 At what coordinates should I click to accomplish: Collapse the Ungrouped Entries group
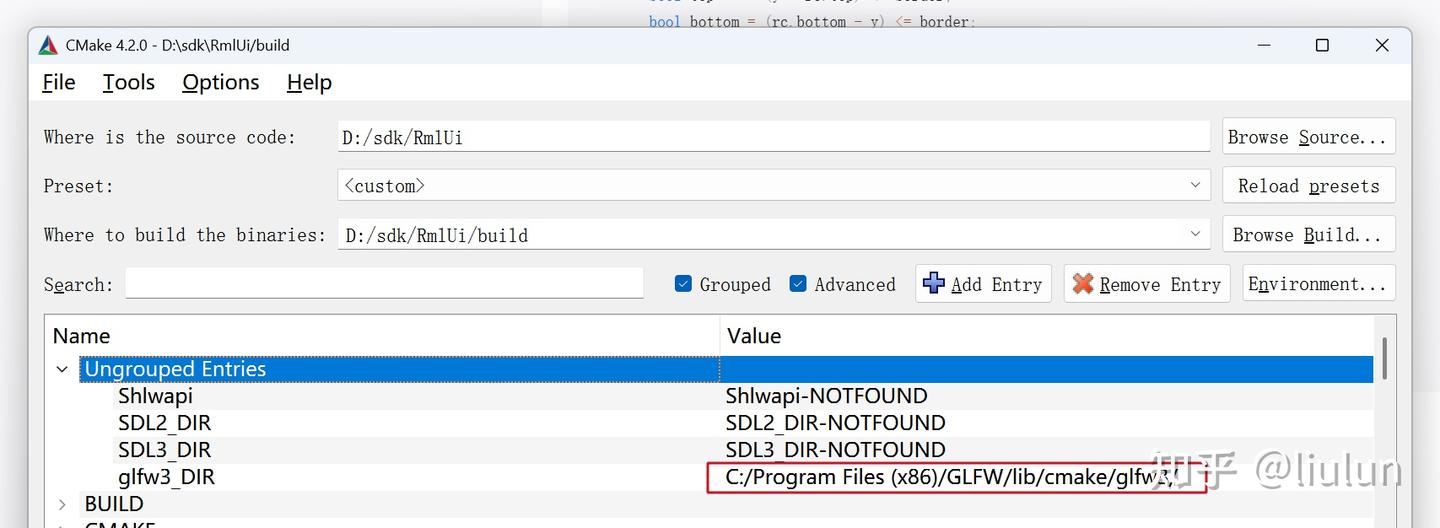tap(62, 369)
